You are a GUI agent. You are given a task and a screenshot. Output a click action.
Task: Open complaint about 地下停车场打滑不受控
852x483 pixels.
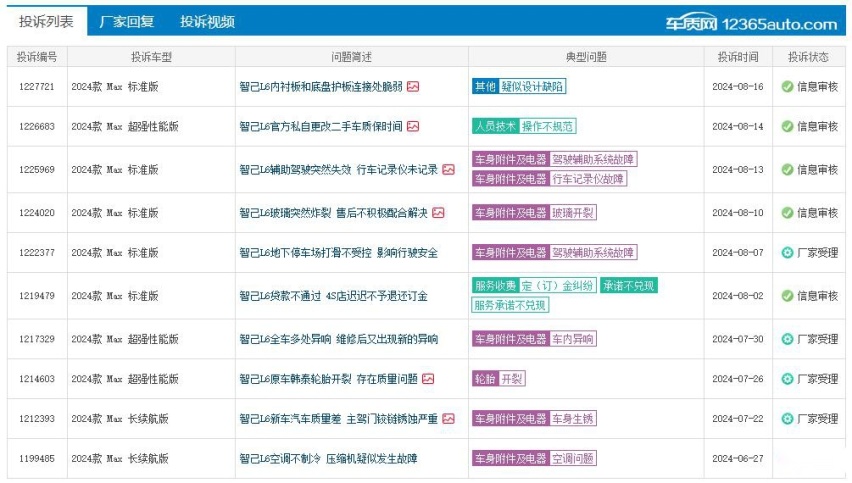pos(339,253)
